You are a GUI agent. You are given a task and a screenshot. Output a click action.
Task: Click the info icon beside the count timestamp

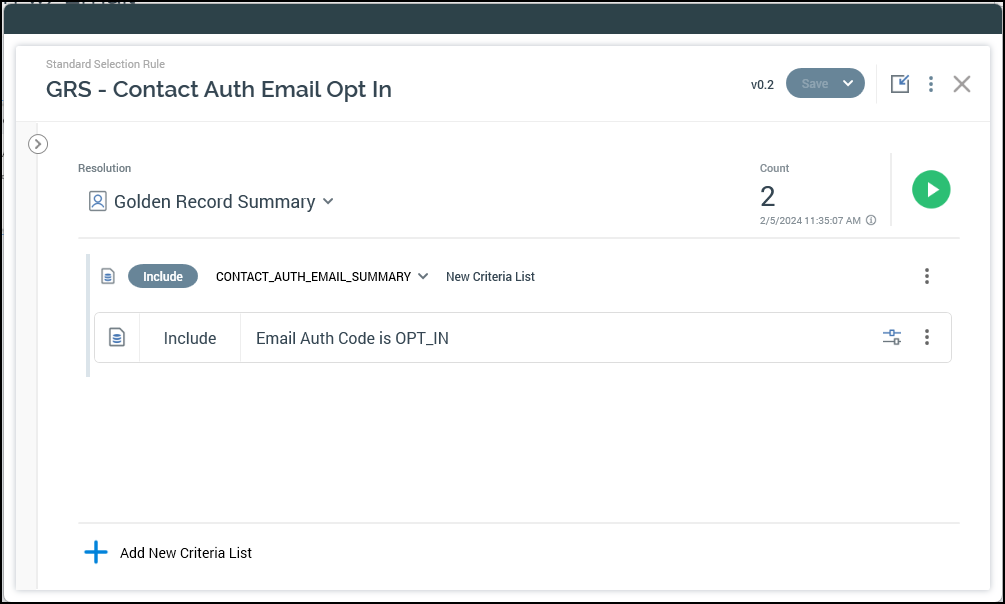click(871, 220)
